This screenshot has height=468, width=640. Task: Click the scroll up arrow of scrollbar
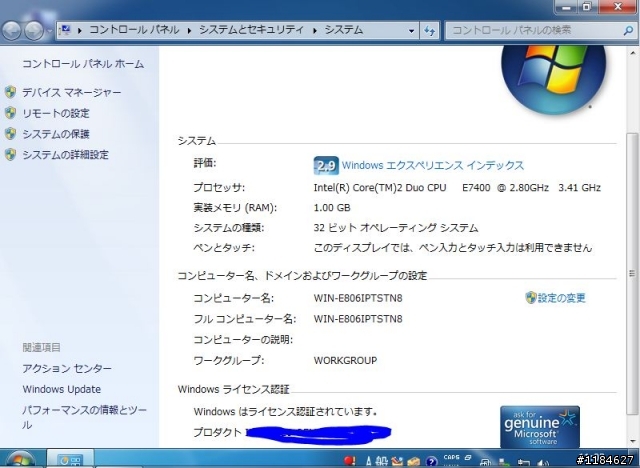[632, 53]
